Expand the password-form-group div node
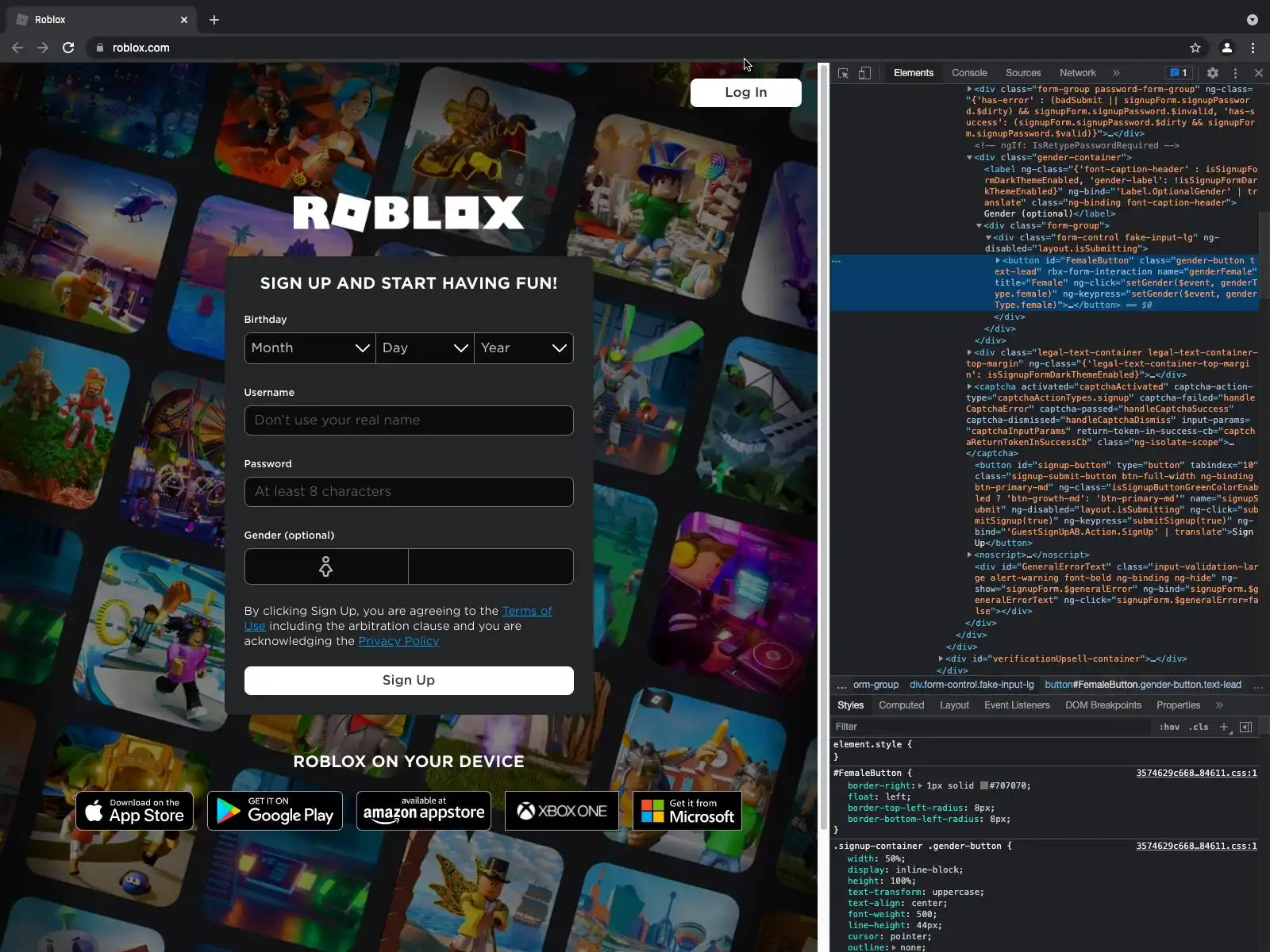 click(969, 90)
